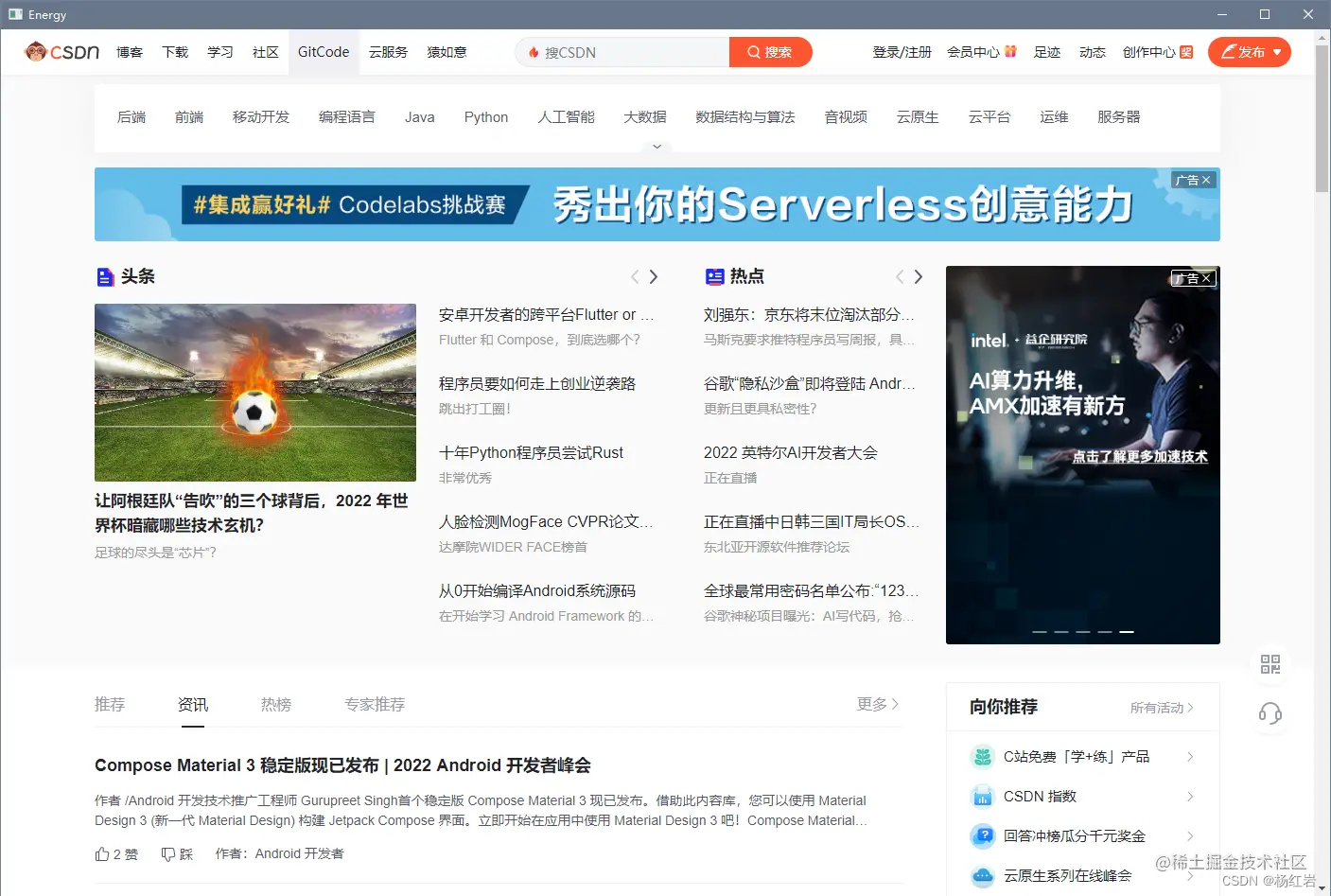The width and height of the screenshot is (1331, 896).
Task: Switch to the 推荐 tab
Action: [110, 704]
